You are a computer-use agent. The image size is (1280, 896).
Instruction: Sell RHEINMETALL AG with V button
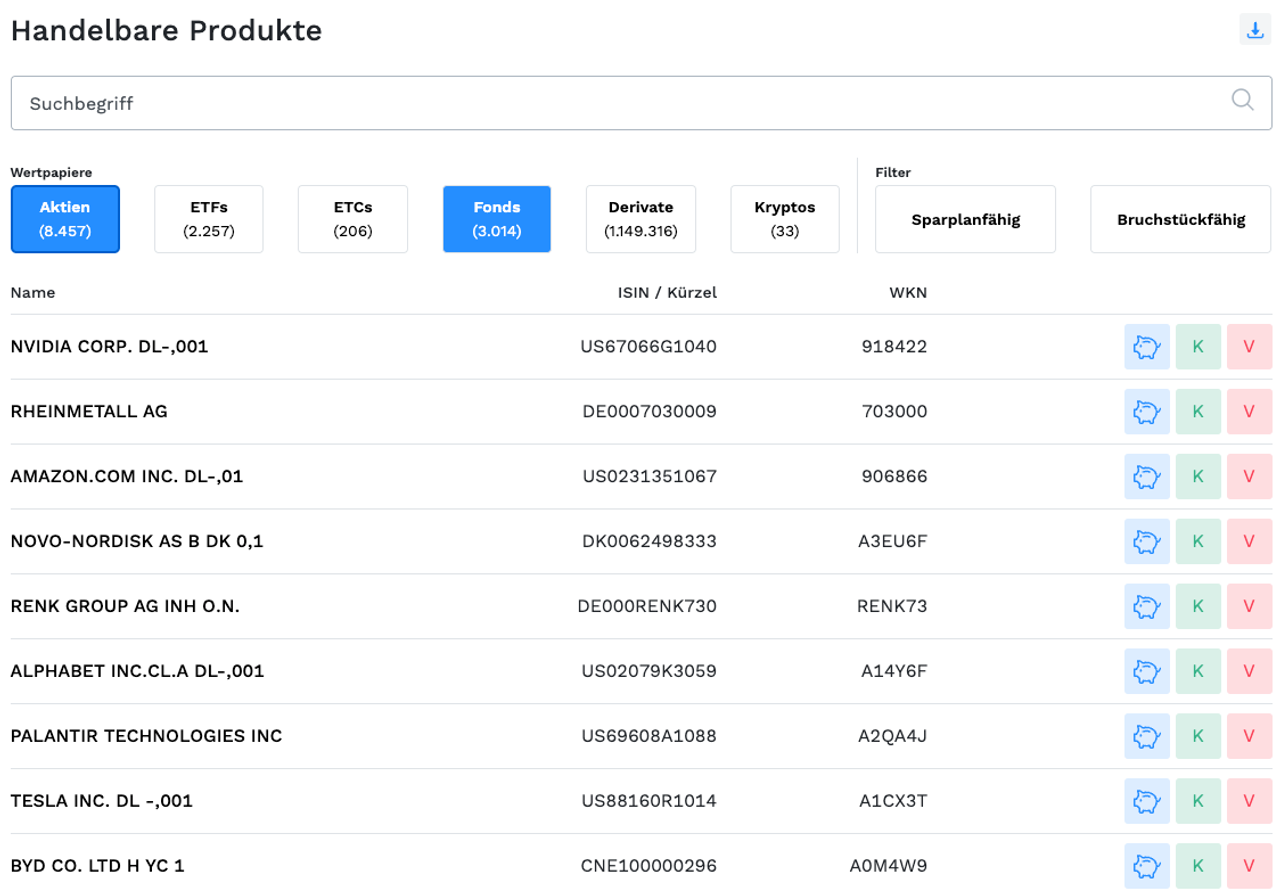(x=1249, y=412)
